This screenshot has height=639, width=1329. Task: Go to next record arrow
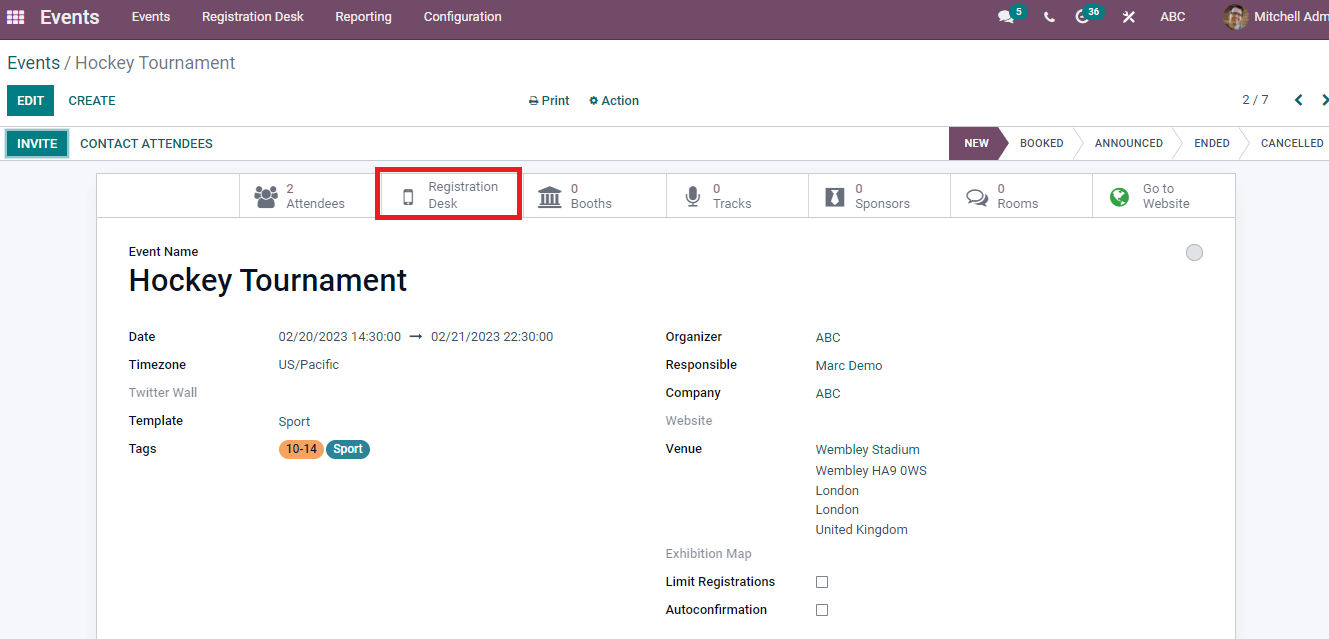pos(1325,100)
